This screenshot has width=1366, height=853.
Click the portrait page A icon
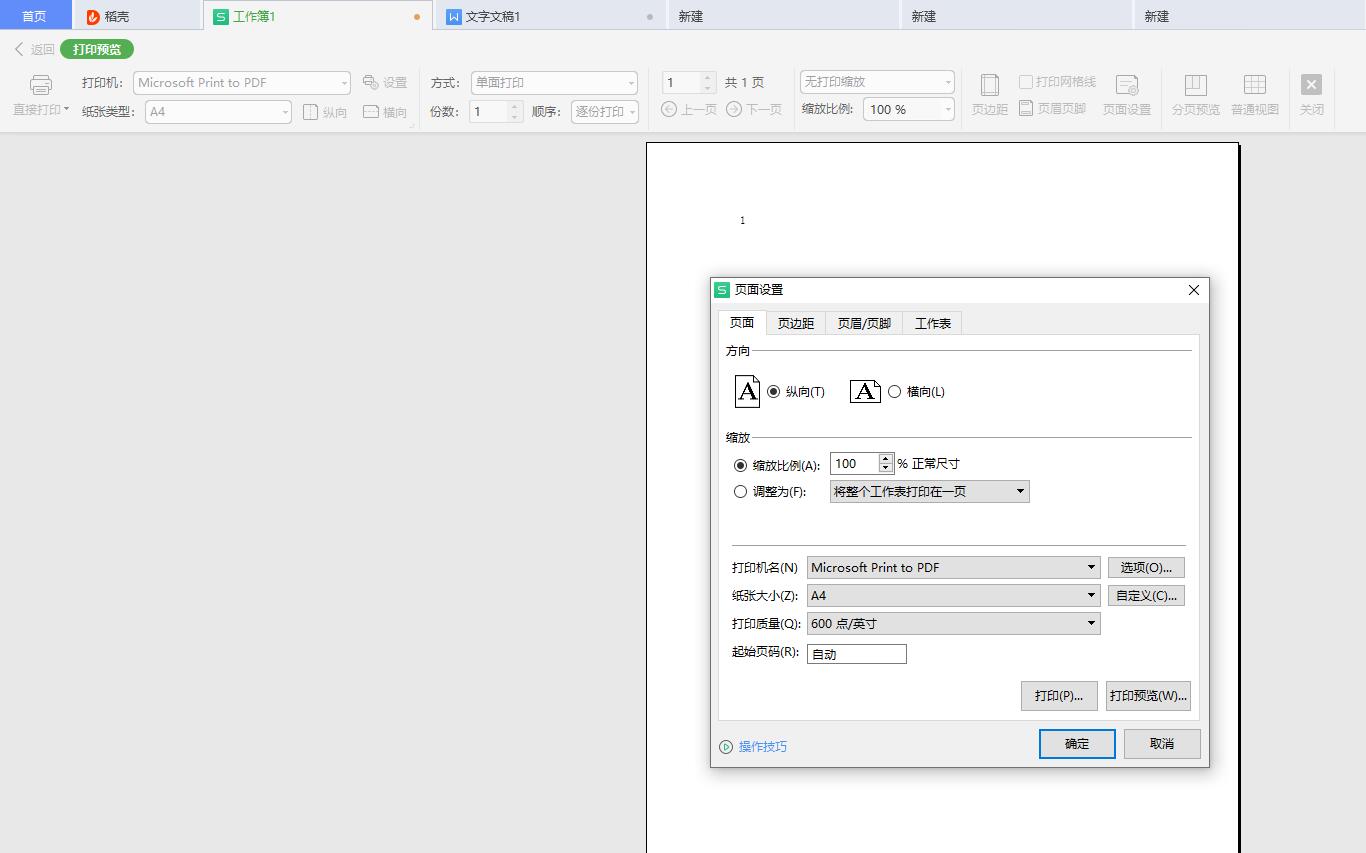coord(747,391)
